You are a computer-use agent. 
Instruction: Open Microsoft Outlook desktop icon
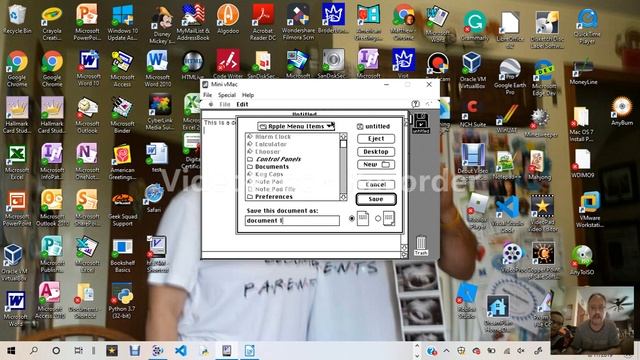click(x=87, y=116)
